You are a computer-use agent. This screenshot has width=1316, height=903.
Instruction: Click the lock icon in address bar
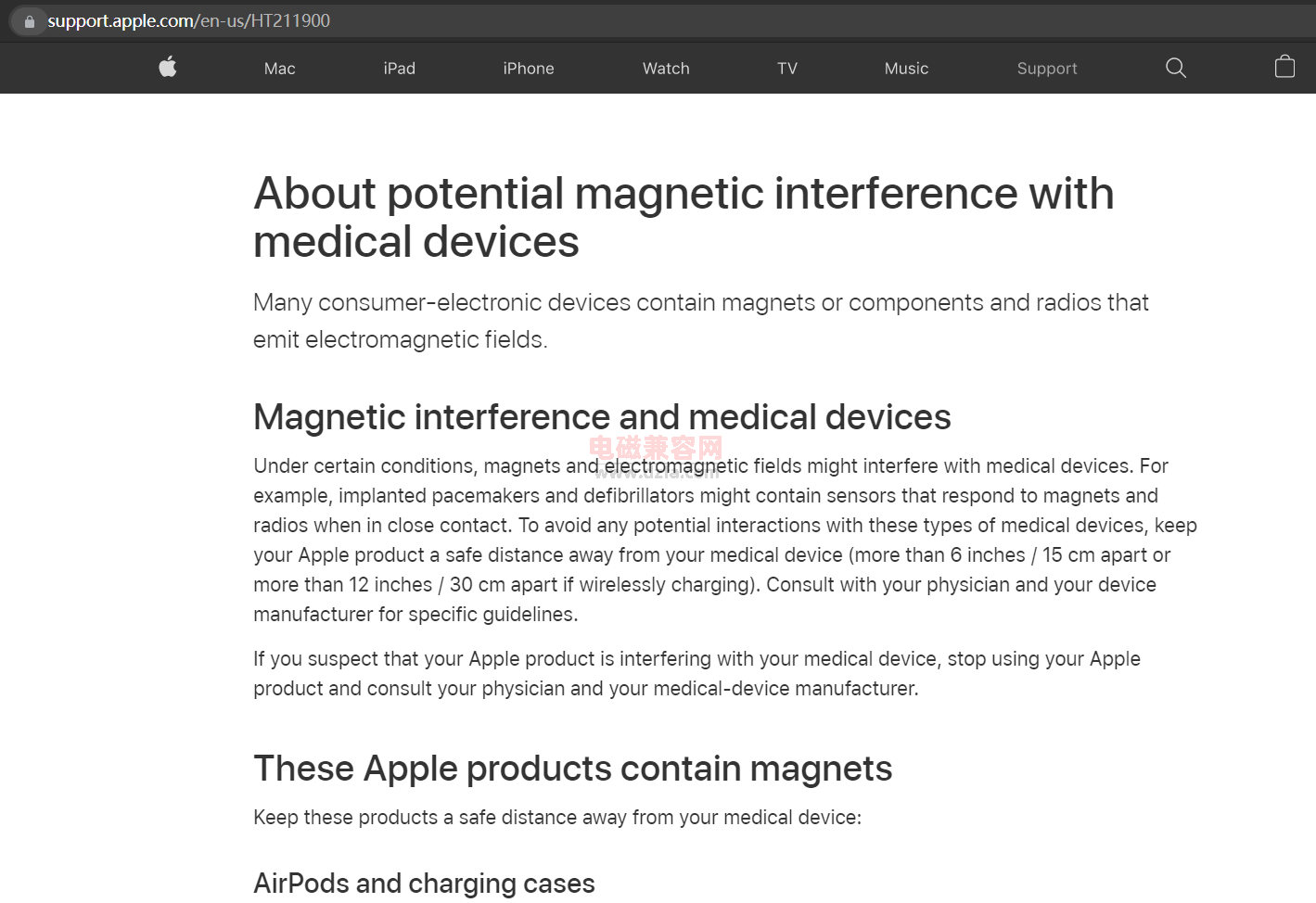29,21
